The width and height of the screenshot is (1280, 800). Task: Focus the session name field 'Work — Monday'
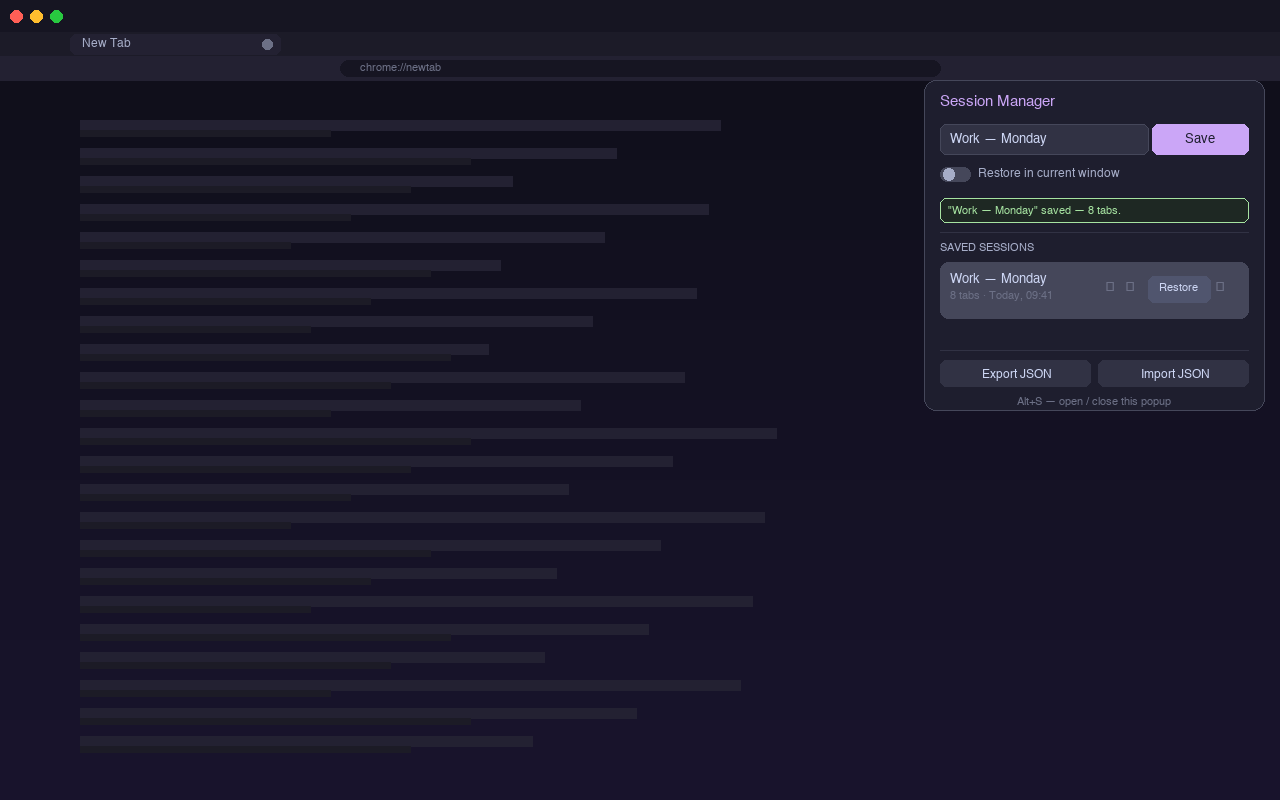pyautogui.click(x=1044, y=139)
